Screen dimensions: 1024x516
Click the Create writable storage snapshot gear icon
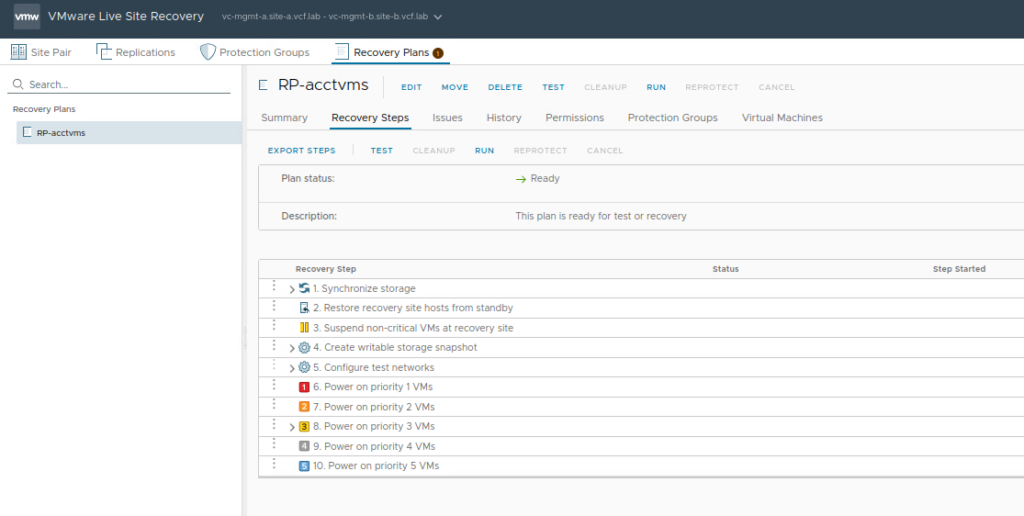tap(304, 348)
